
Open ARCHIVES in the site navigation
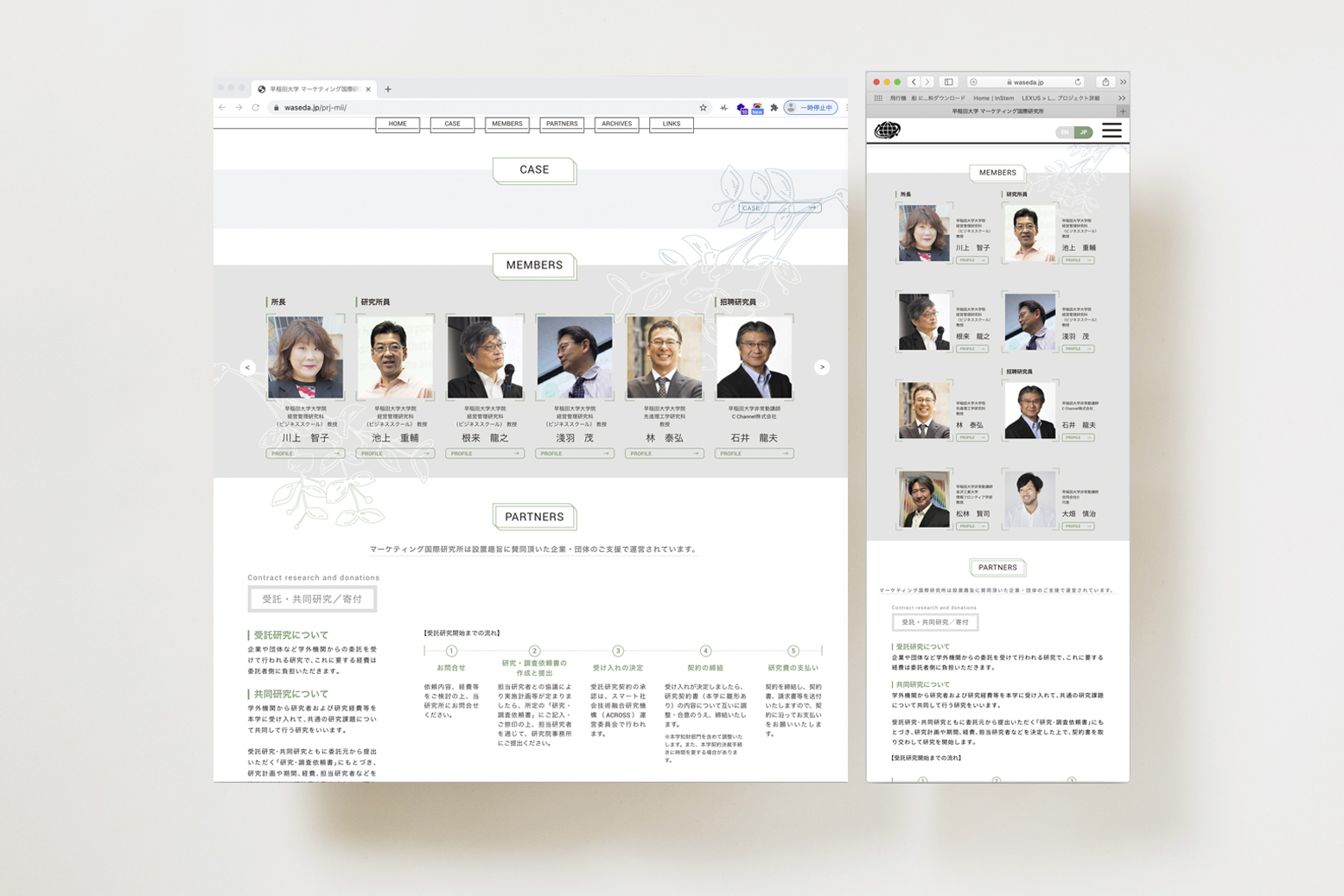[617, 124]
